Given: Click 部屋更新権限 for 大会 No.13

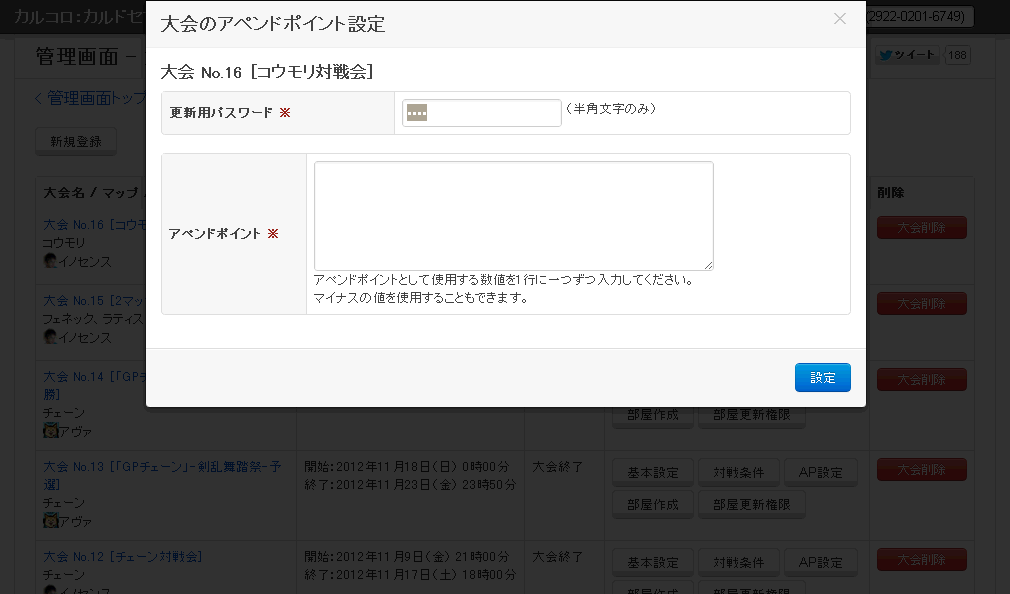Looking at the screenshot, I should click(x=751, y=505).
